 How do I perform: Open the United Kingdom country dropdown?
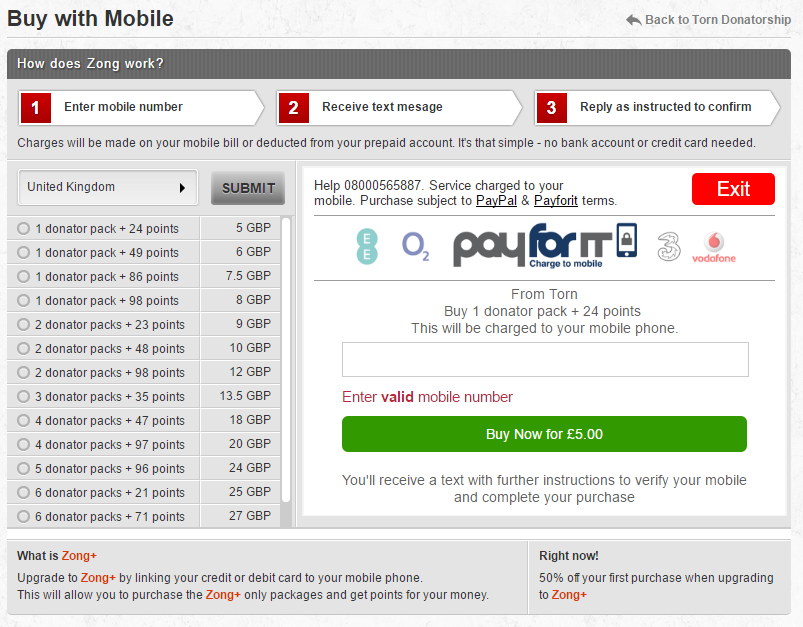108,187
